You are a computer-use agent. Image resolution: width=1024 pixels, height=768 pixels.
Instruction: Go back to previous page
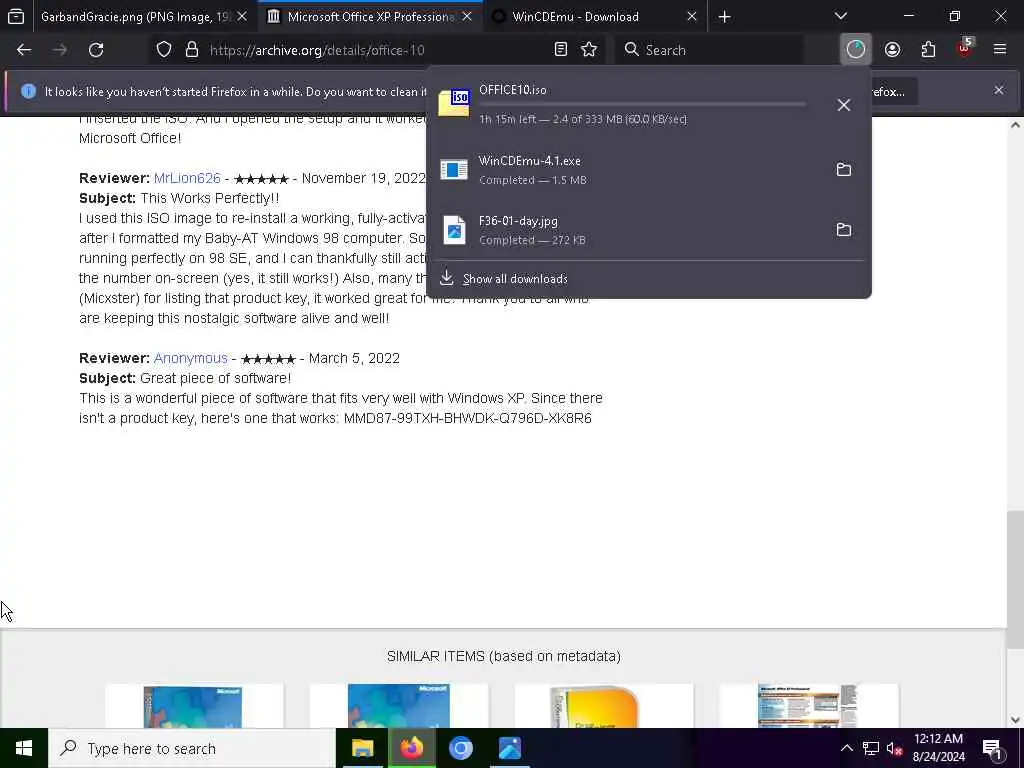tap(24, 50)
